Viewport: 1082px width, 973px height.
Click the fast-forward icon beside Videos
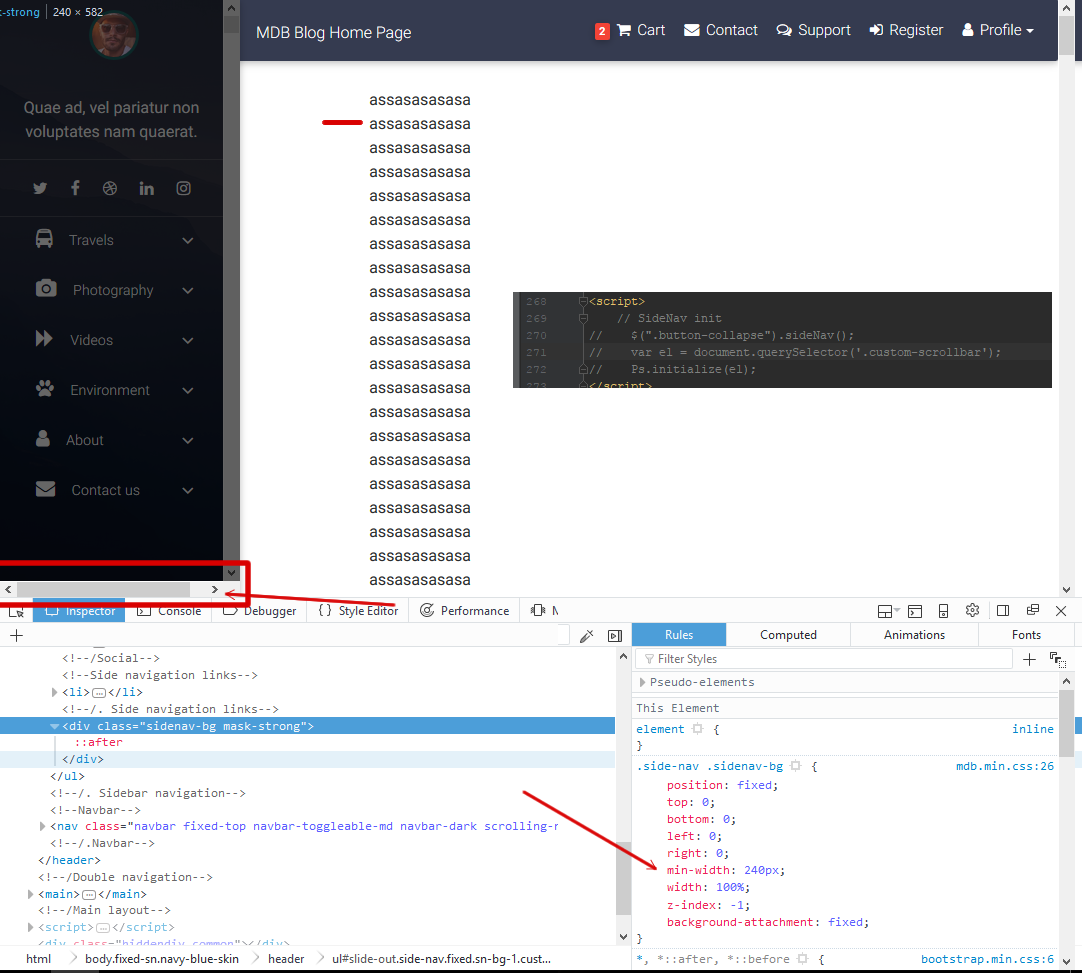44,338
